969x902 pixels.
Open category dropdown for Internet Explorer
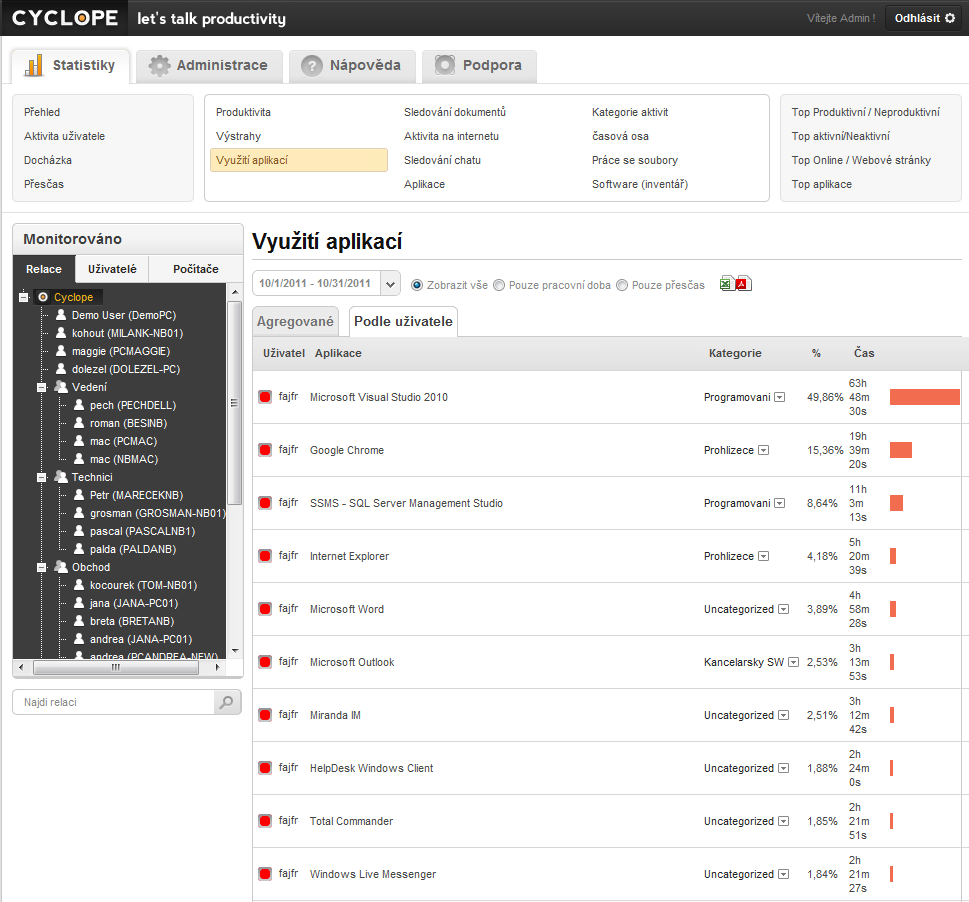764,556
